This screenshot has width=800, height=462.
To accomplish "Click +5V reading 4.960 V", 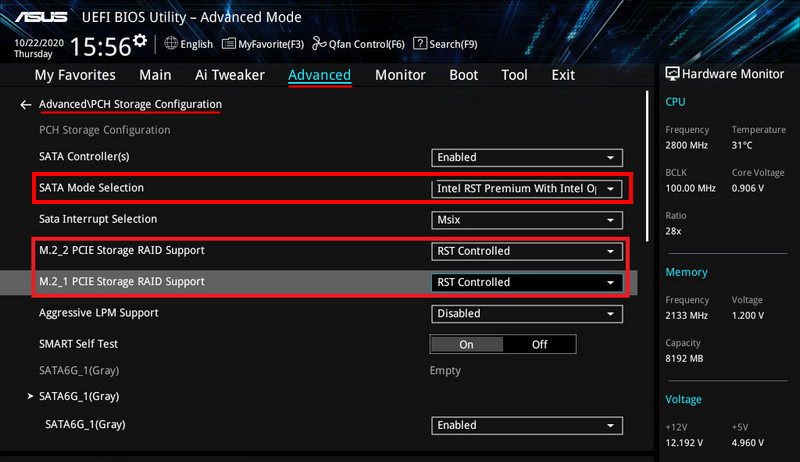I will 747,443.
